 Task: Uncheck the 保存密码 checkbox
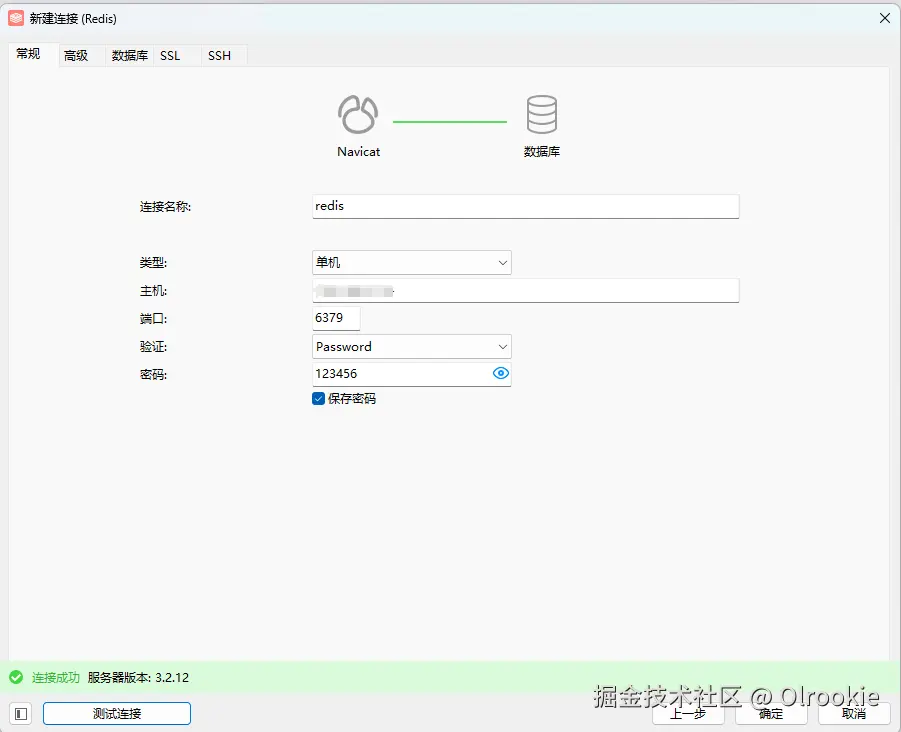[318, 399]
